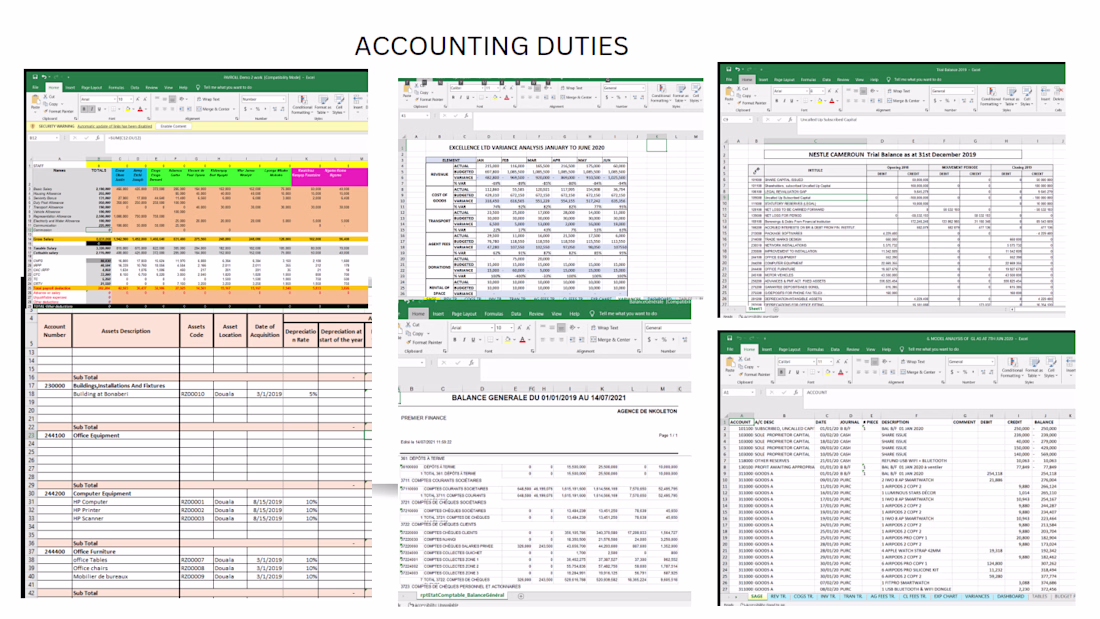Click Accounting Number Format dollar in GL Model Analysis
The height and width of the screenshot is (619, 1100).
pyautogui.click(x=951, y=372)
